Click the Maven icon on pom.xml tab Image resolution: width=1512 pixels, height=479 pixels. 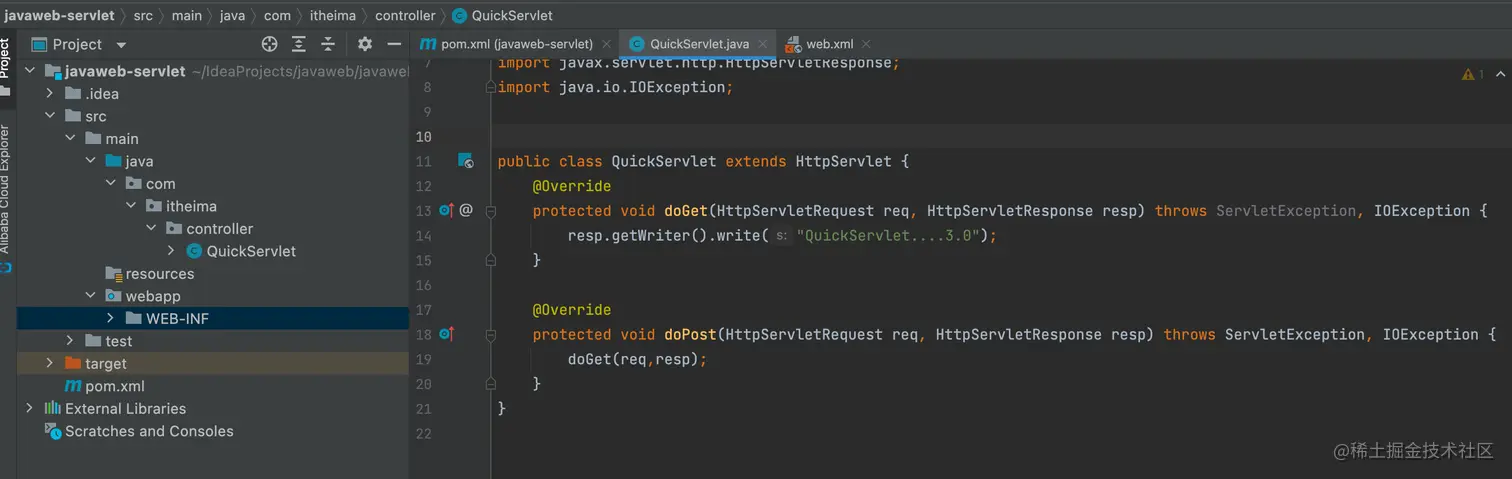(428, 44)
